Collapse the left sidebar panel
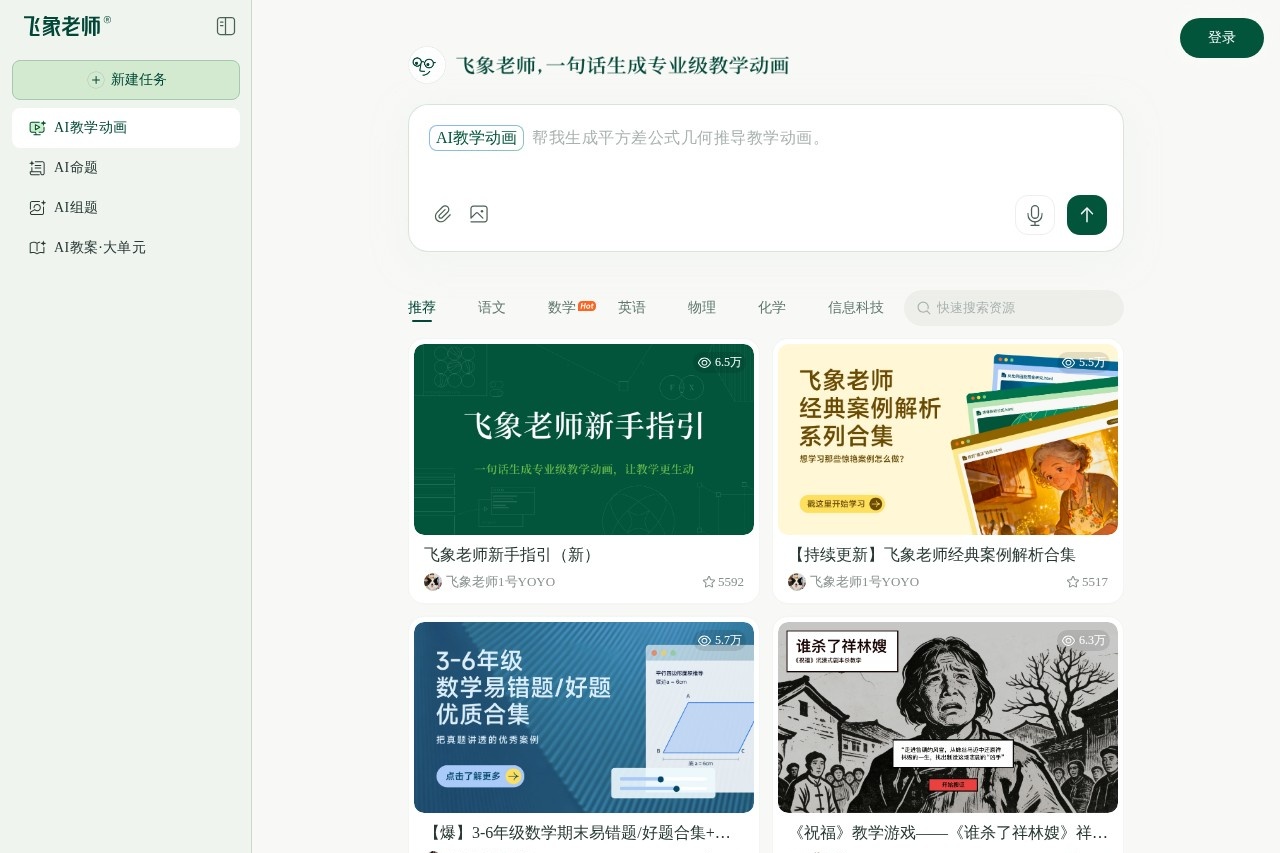Image resolution: width=1280 pixels, height=853 pixels. coord(226,26)
